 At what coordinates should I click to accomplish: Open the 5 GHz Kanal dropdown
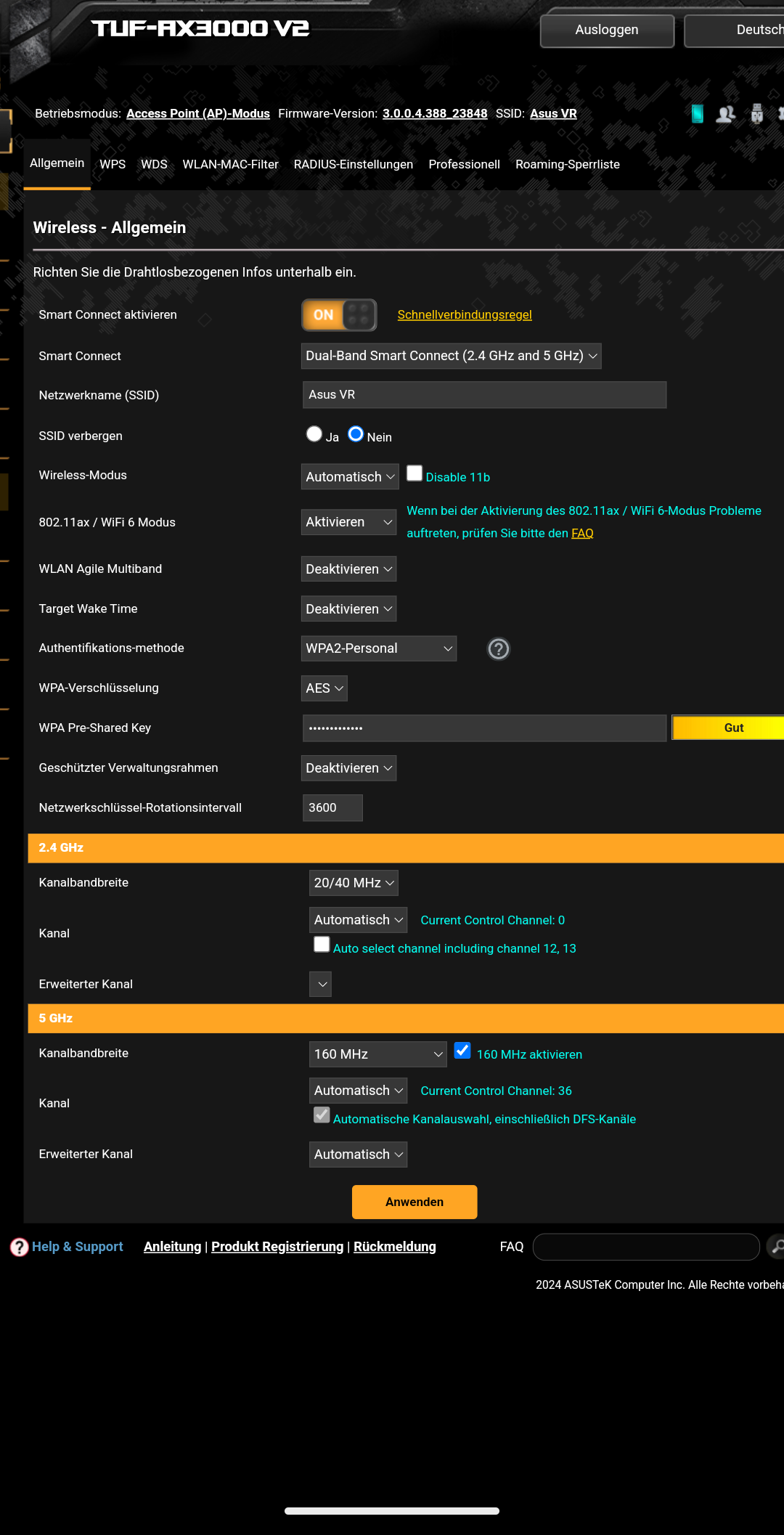[358, 1091]
